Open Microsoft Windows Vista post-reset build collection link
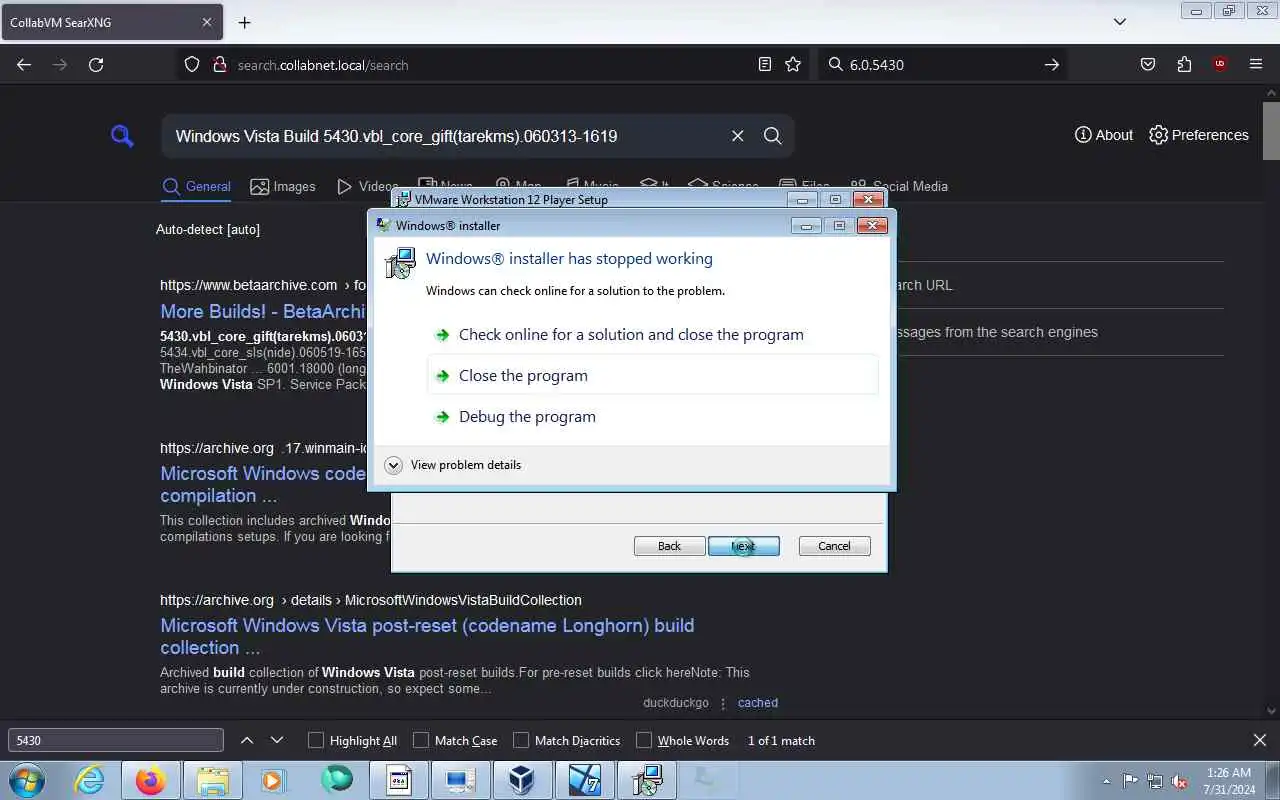 pyautogui.click(x=427, y=636)
